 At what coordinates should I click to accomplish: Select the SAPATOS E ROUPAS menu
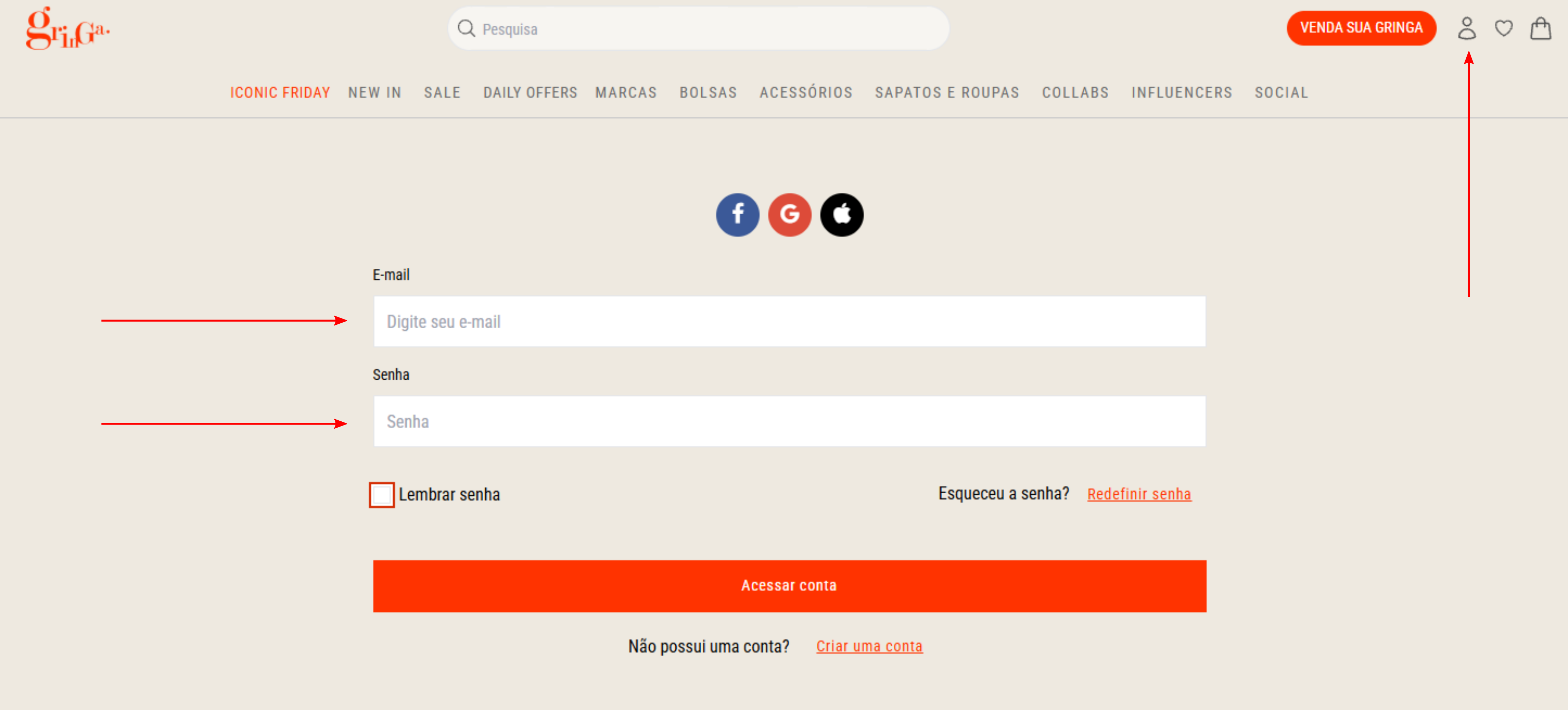coord(946,92)
